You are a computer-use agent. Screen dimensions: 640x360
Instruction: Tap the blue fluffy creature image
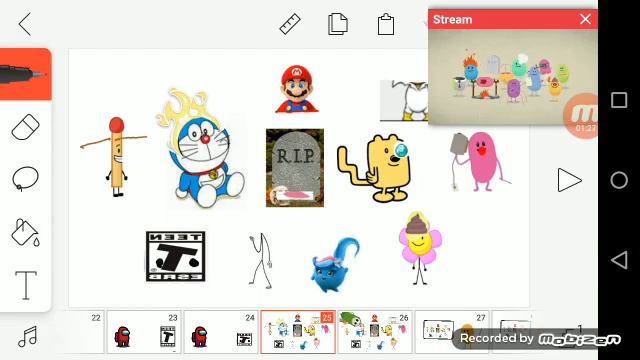(335, 265)
